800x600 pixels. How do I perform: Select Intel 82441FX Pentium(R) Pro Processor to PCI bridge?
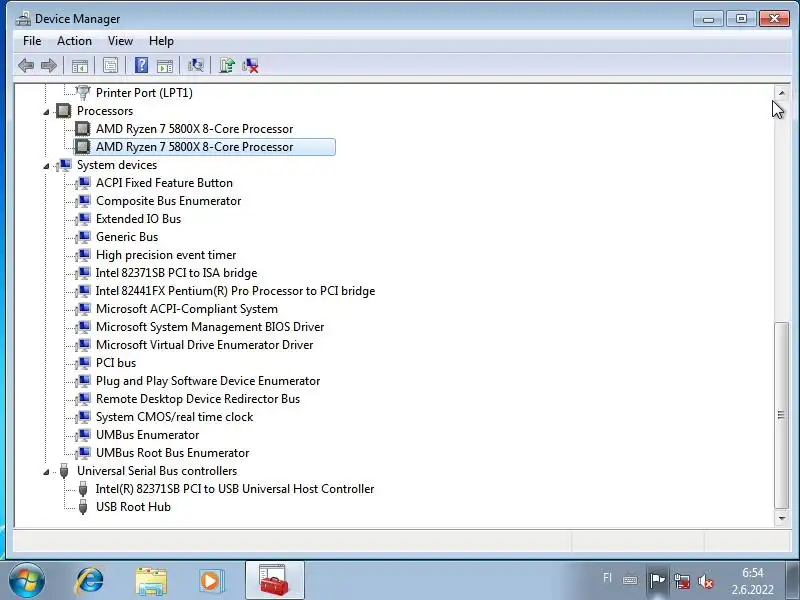235,291
